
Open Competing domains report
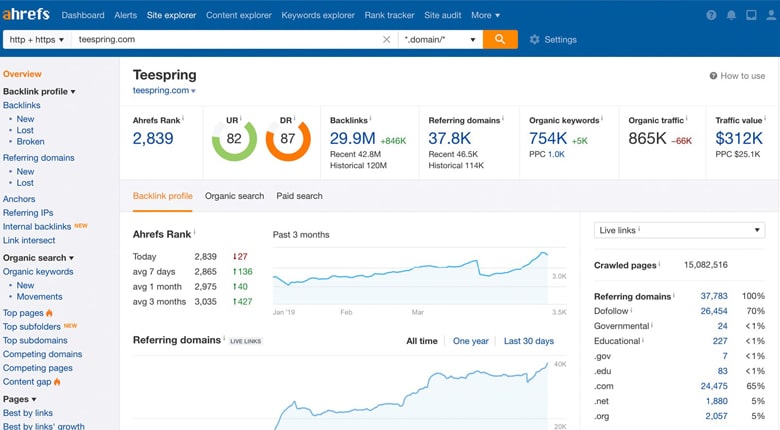coord(42,354)
